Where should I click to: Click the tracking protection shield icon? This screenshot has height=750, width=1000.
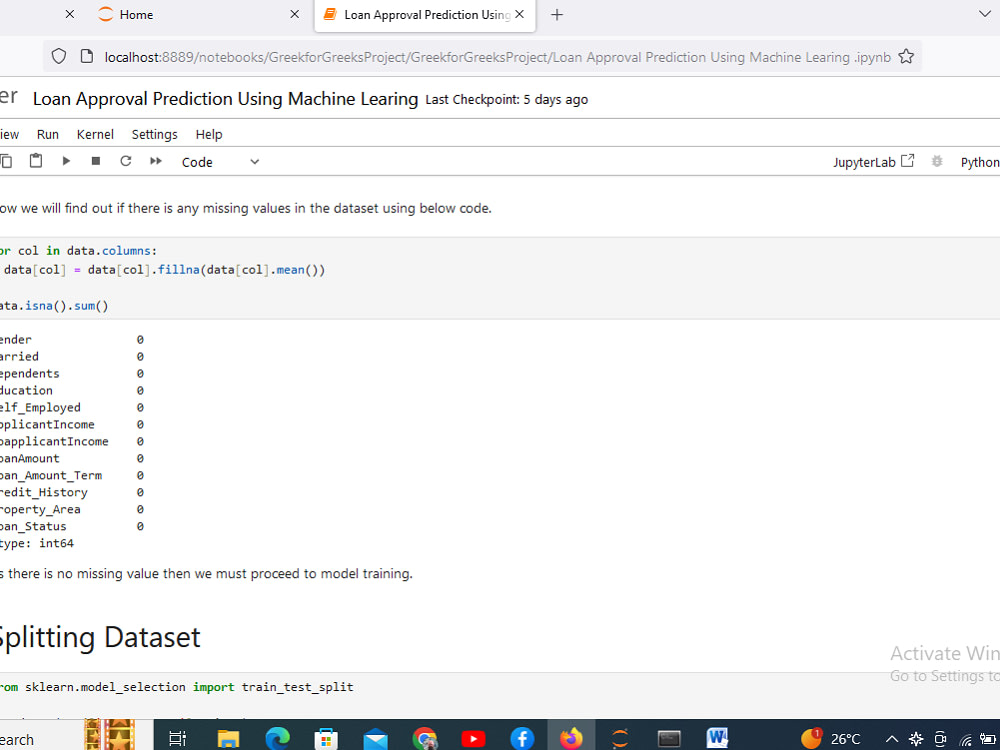59,57
